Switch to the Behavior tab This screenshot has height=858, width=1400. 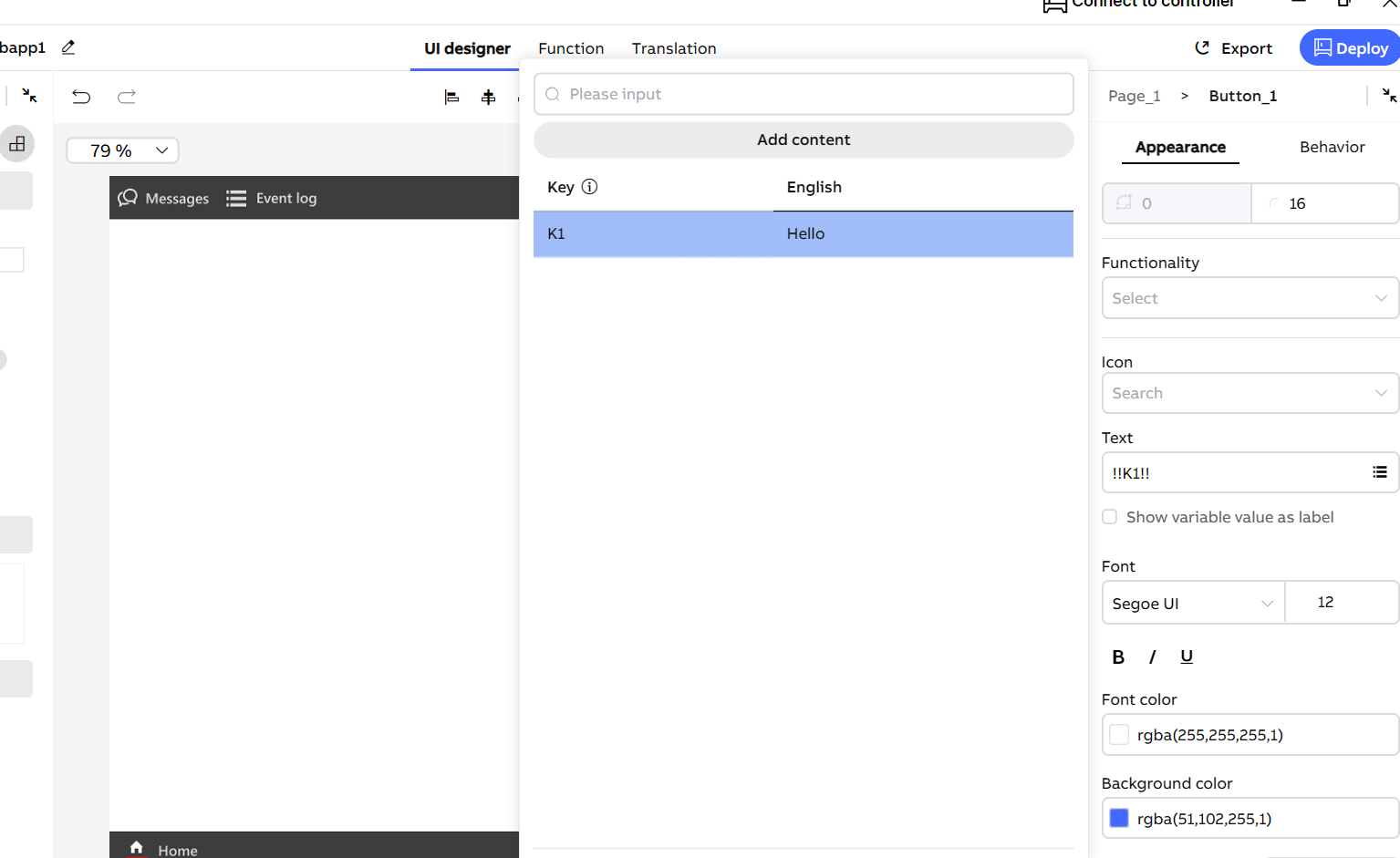click(1332, 147)
